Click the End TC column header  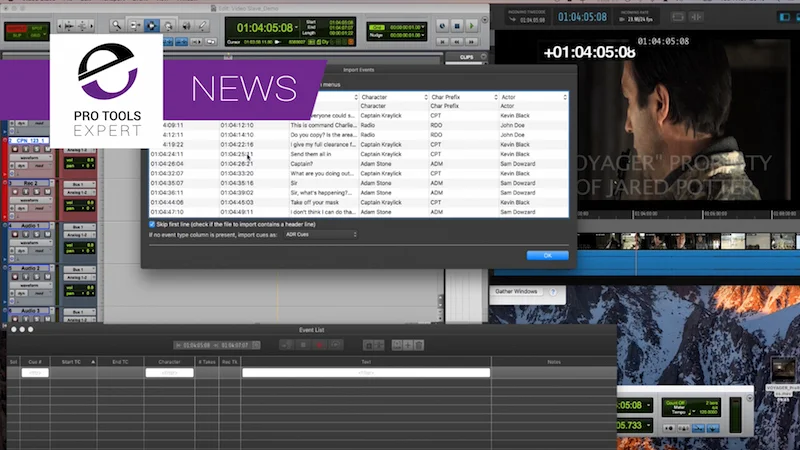[x=120, y=362]
